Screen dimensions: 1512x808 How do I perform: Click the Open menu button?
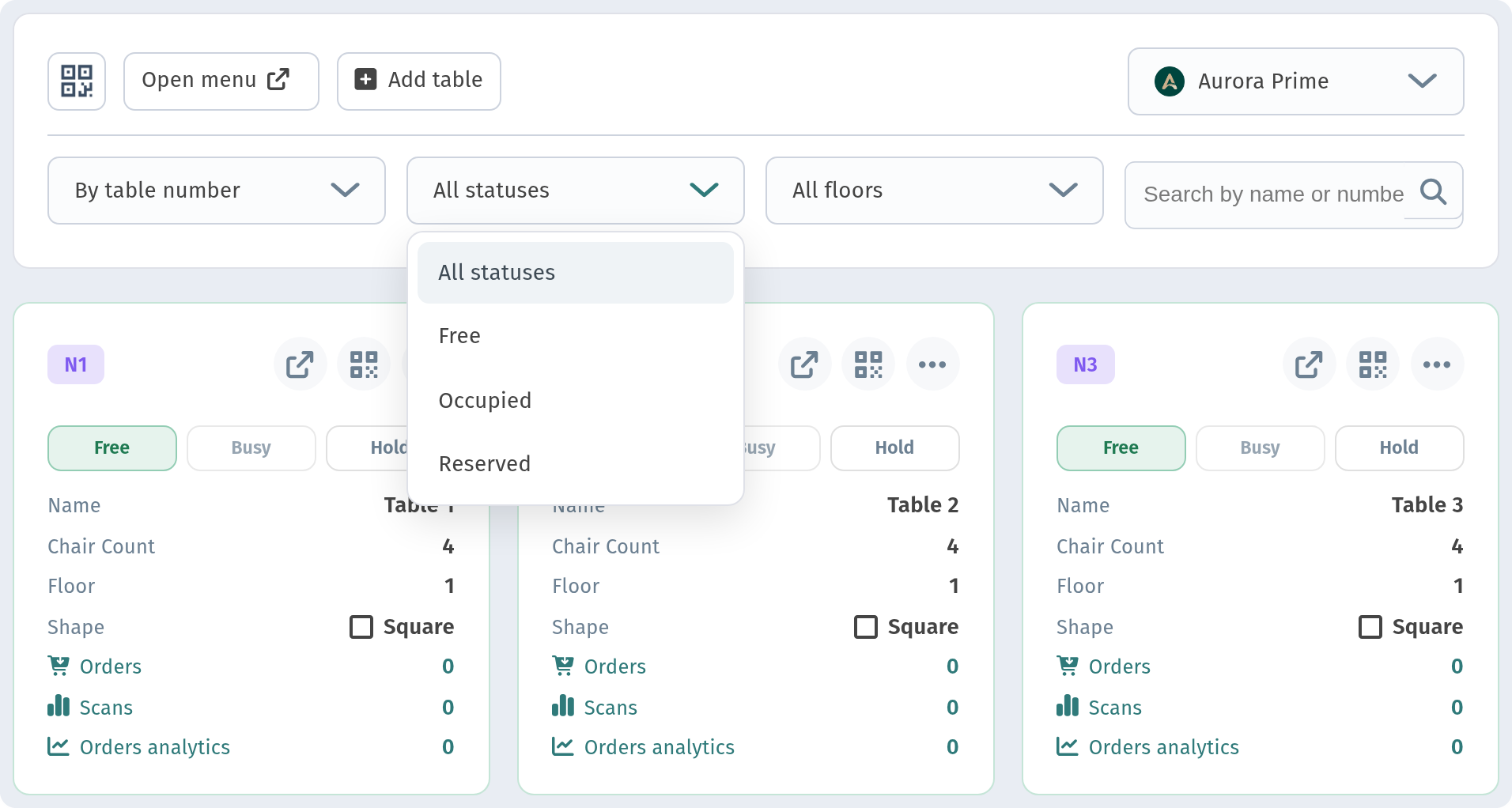click(x=221, y=81)
